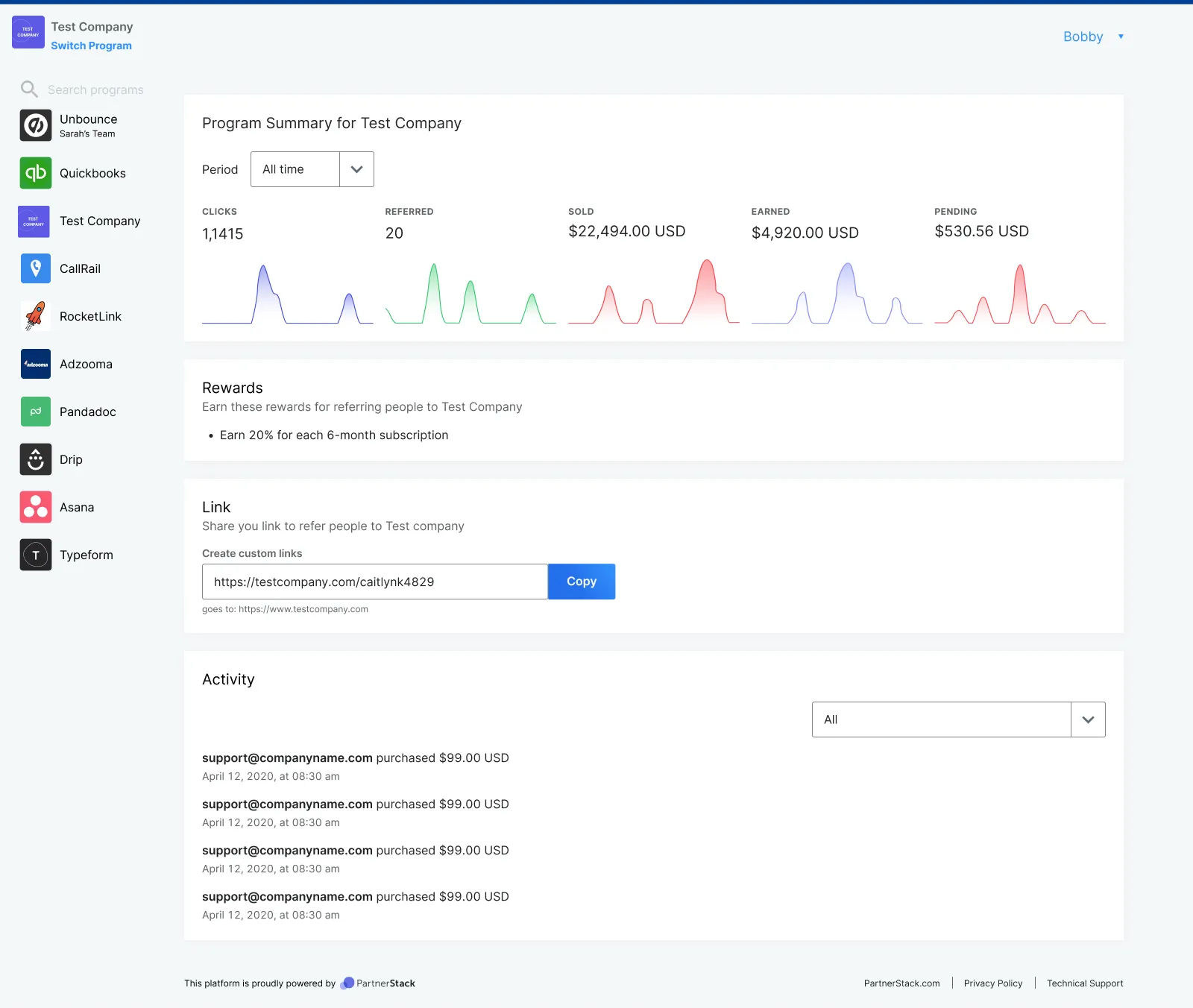This screenshot has height=1008, width=1193.
Task: Select CallRail in the program list
Action: 80,268
